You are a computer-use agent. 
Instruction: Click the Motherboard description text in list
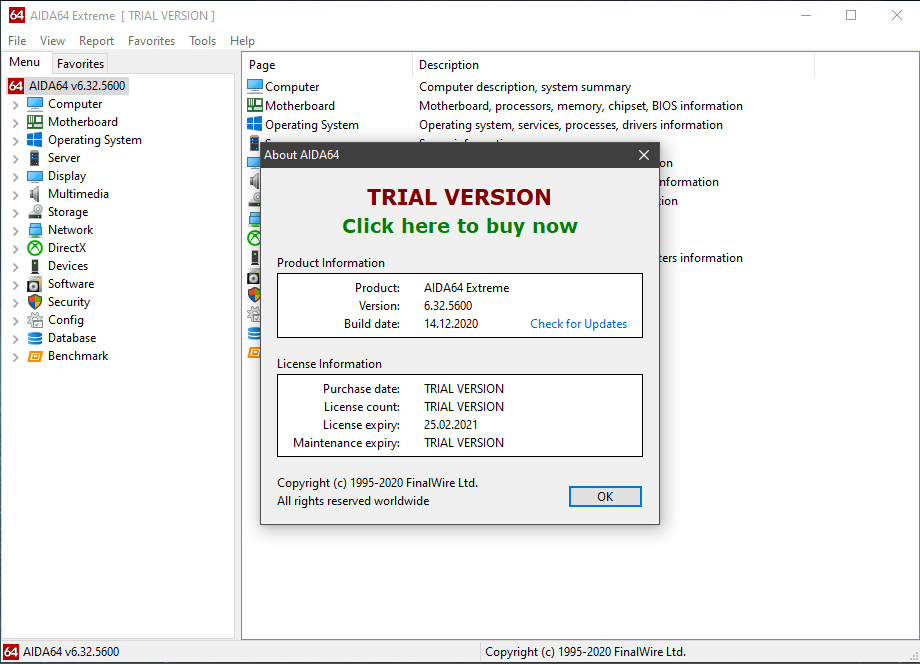(x=581, y=106)
